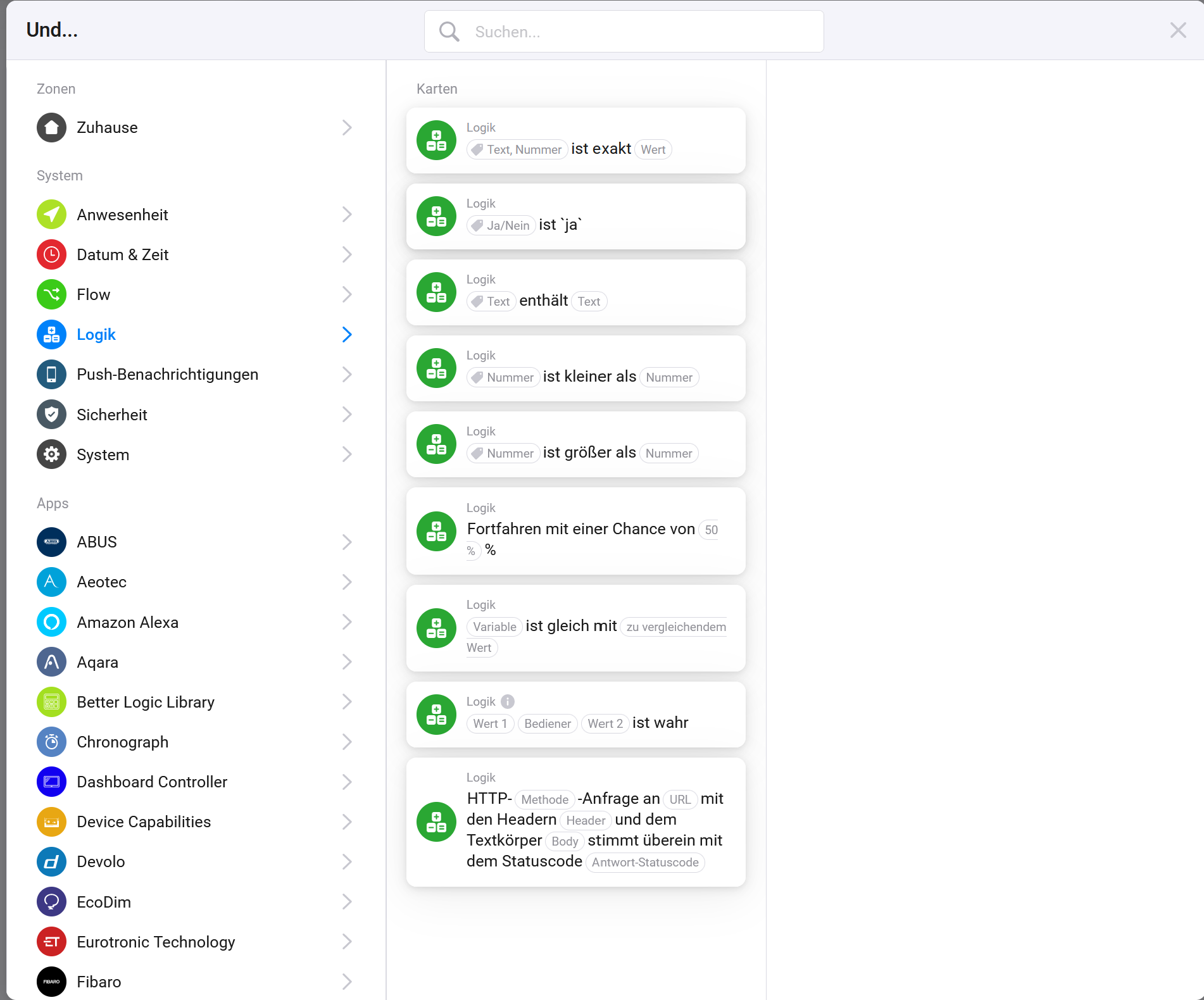This screenshot has height=1000, width=1204.
Task: Click the System gear icon
Action: pos(51,454)
